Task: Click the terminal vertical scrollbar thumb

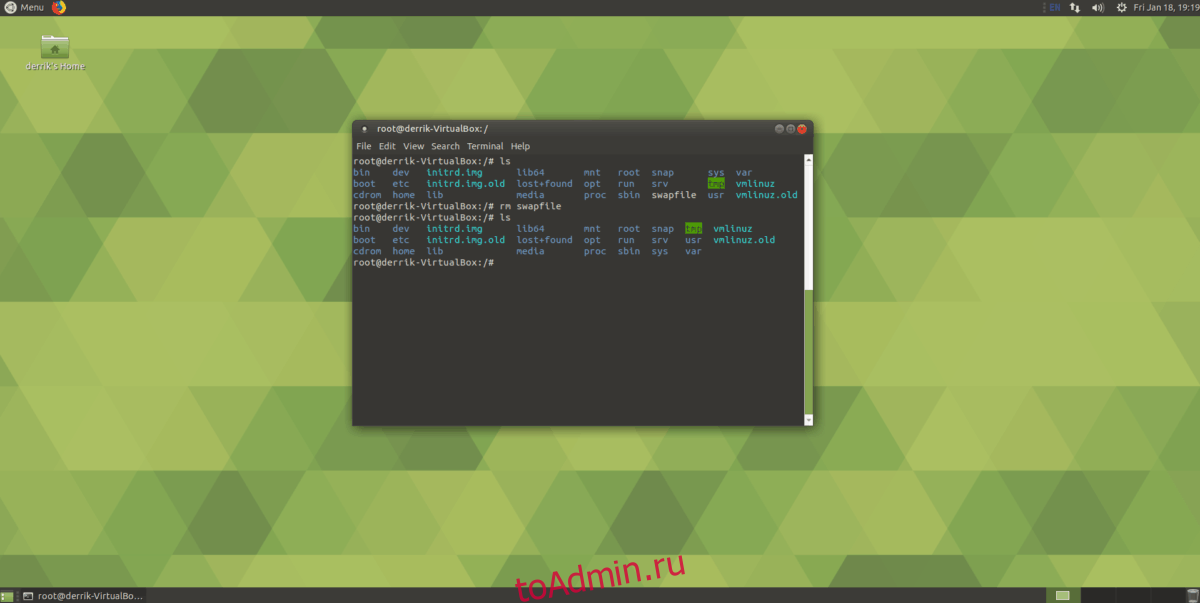Action: (809, 353)
